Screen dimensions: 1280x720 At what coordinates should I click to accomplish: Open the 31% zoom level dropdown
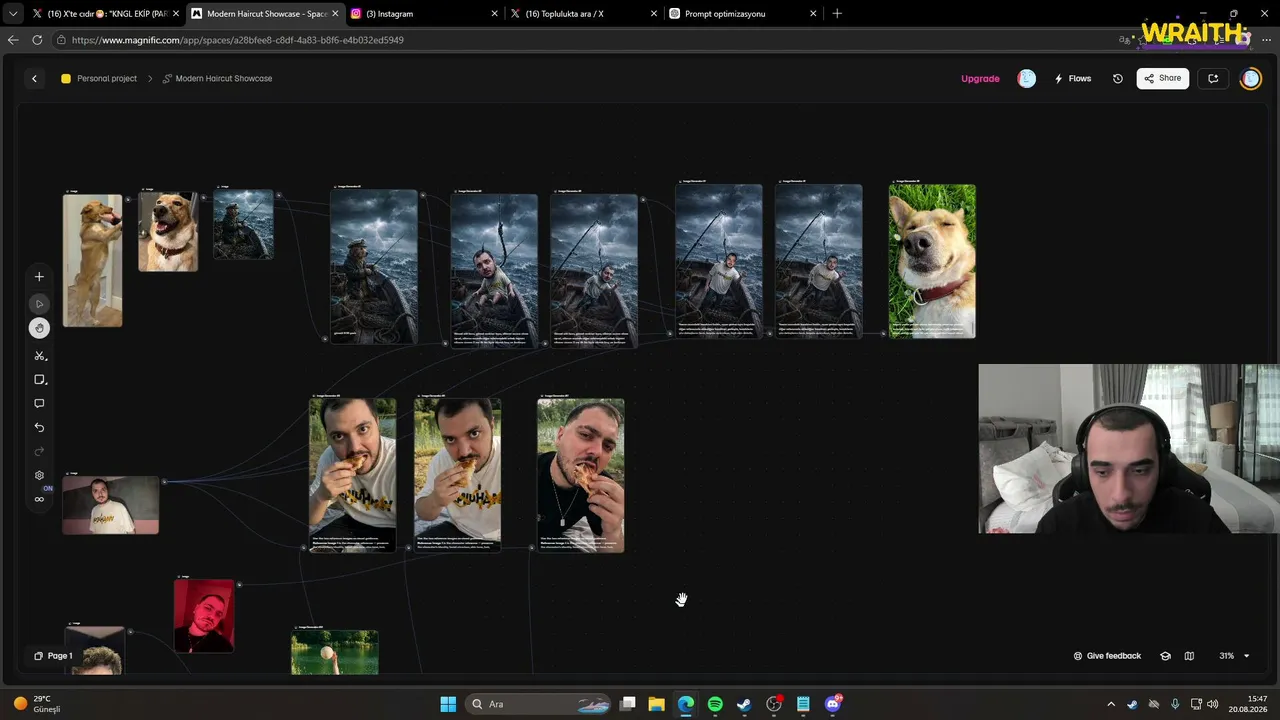tap(1234, 656)
